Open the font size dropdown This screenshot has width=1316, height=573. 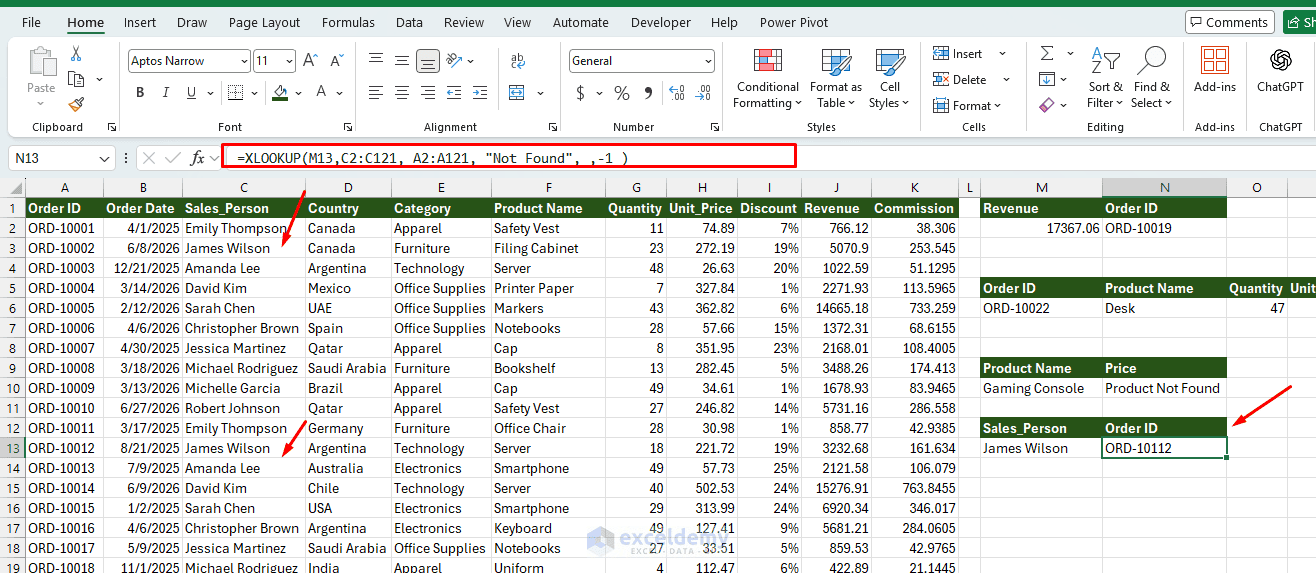click(x=290, y=61)
